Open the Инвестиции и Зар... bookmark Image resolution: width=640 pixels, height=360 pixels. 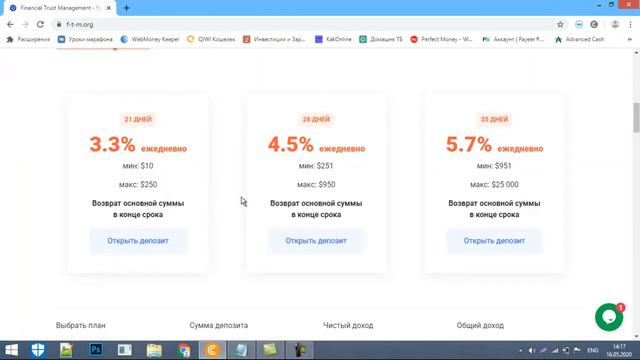tap(274, 39)
